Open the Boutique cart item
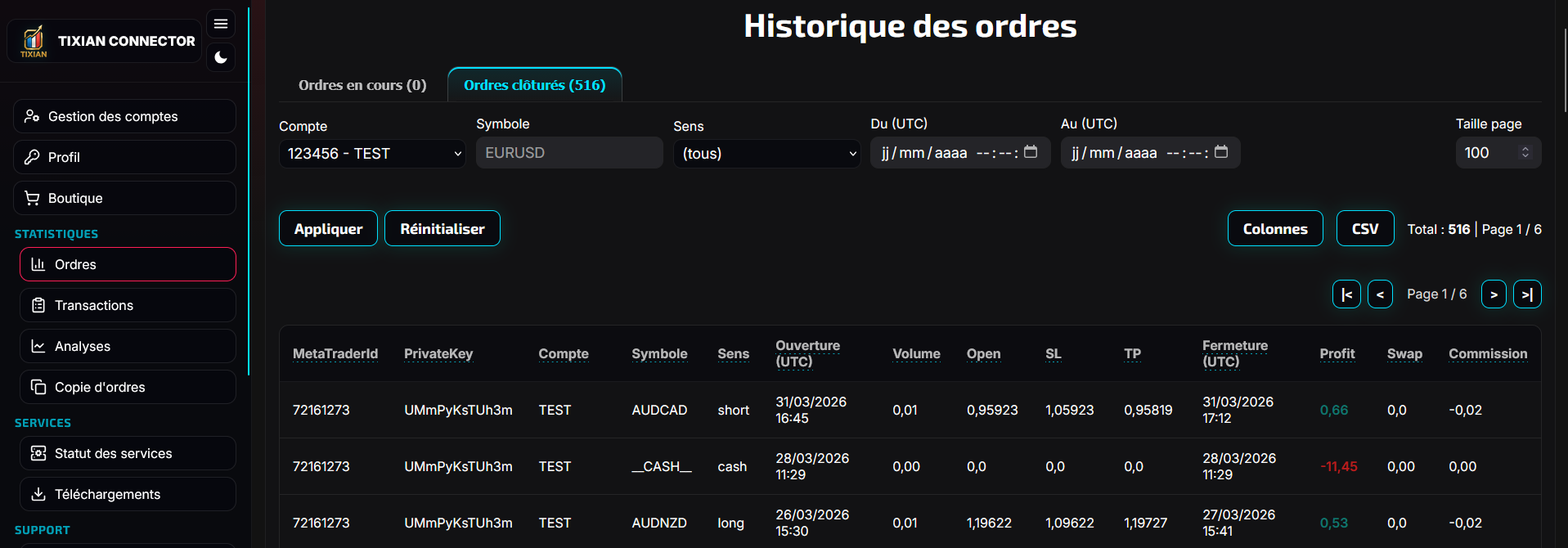 coord(124,198)
